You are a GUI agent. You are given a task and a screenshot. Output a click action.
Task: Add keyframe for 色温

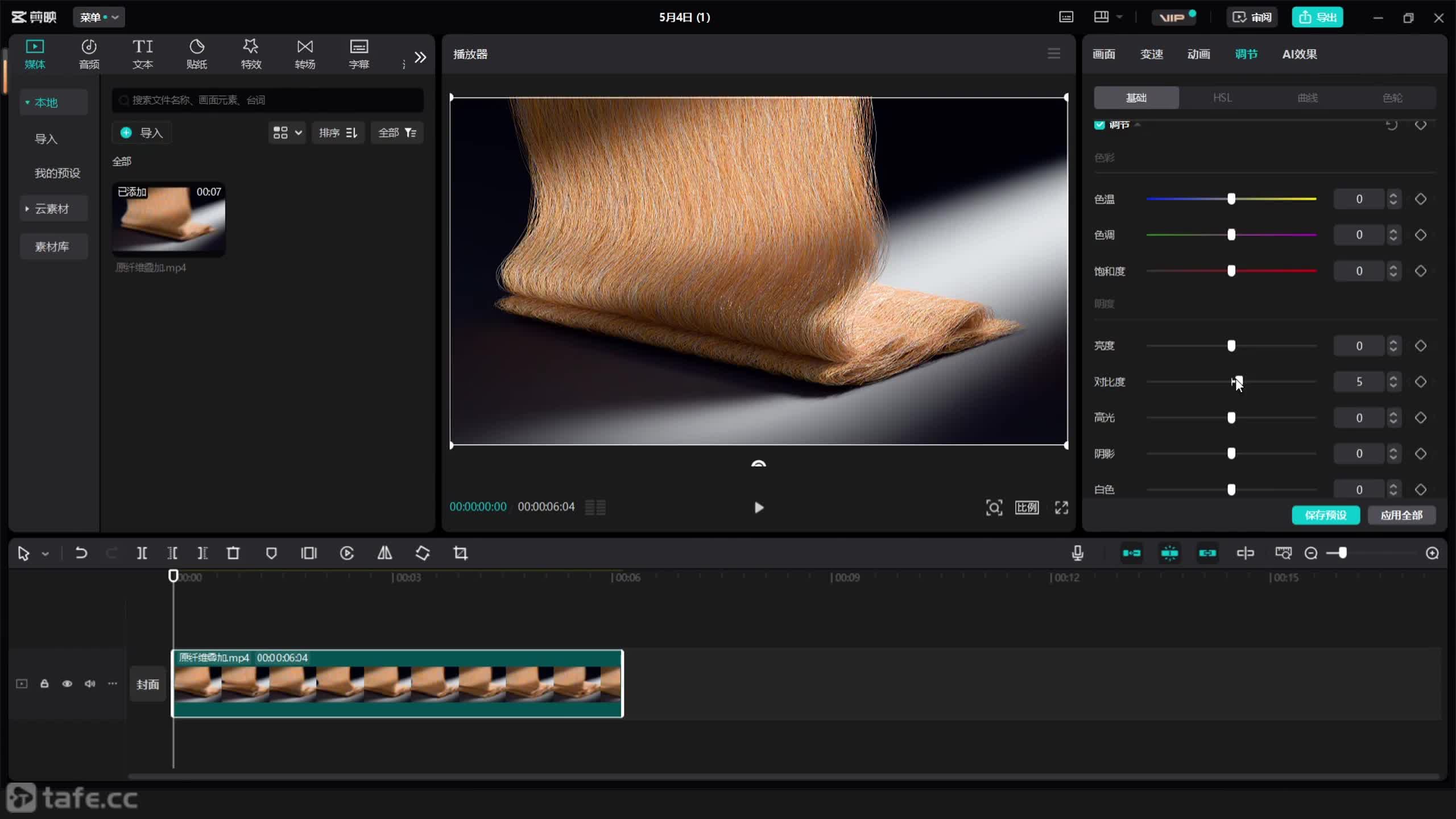pyautogui.click(x=1421, y=199)
